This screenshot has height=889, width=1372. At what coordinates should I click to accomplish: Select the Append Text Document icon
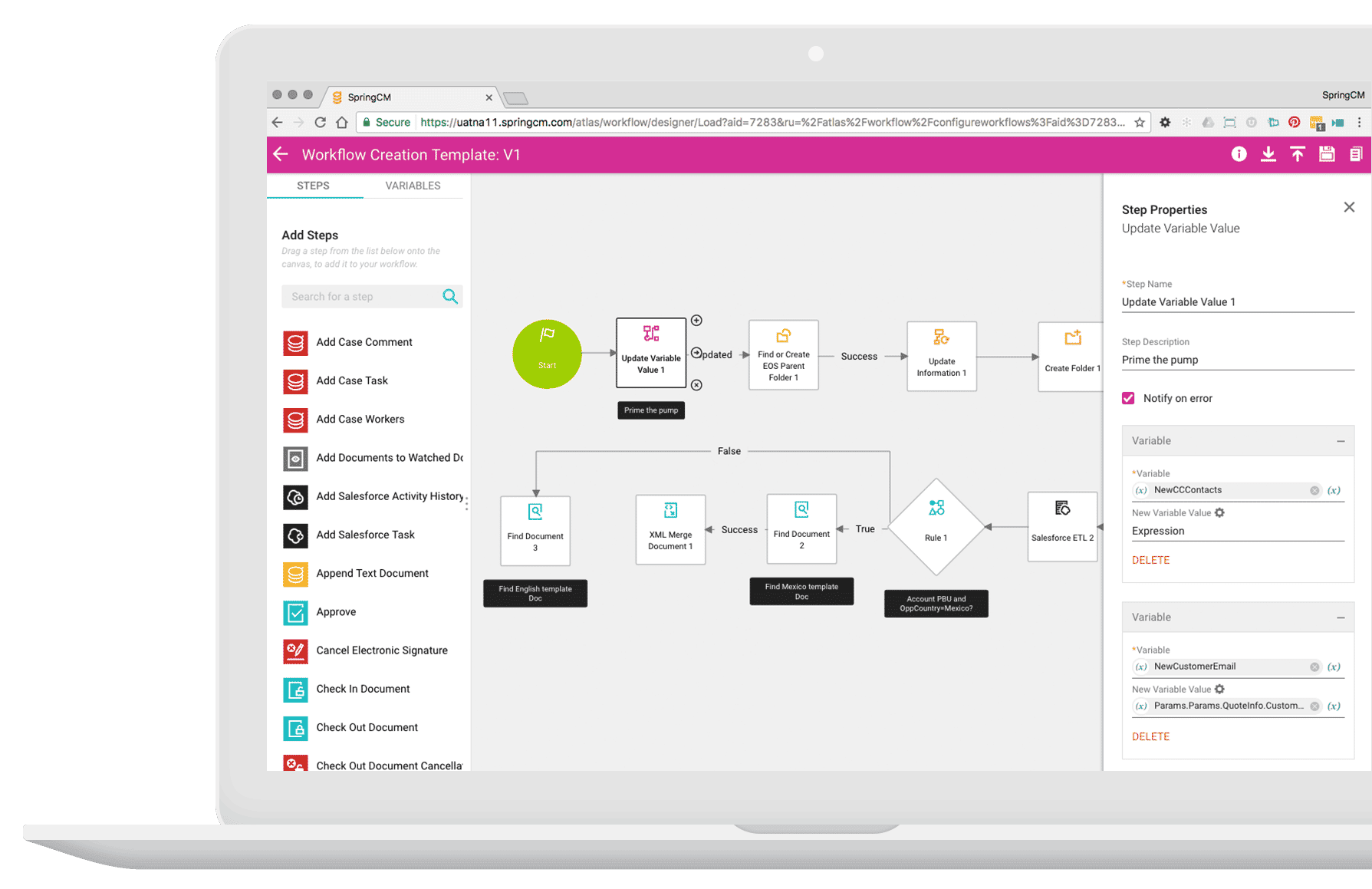pos(295,574)
